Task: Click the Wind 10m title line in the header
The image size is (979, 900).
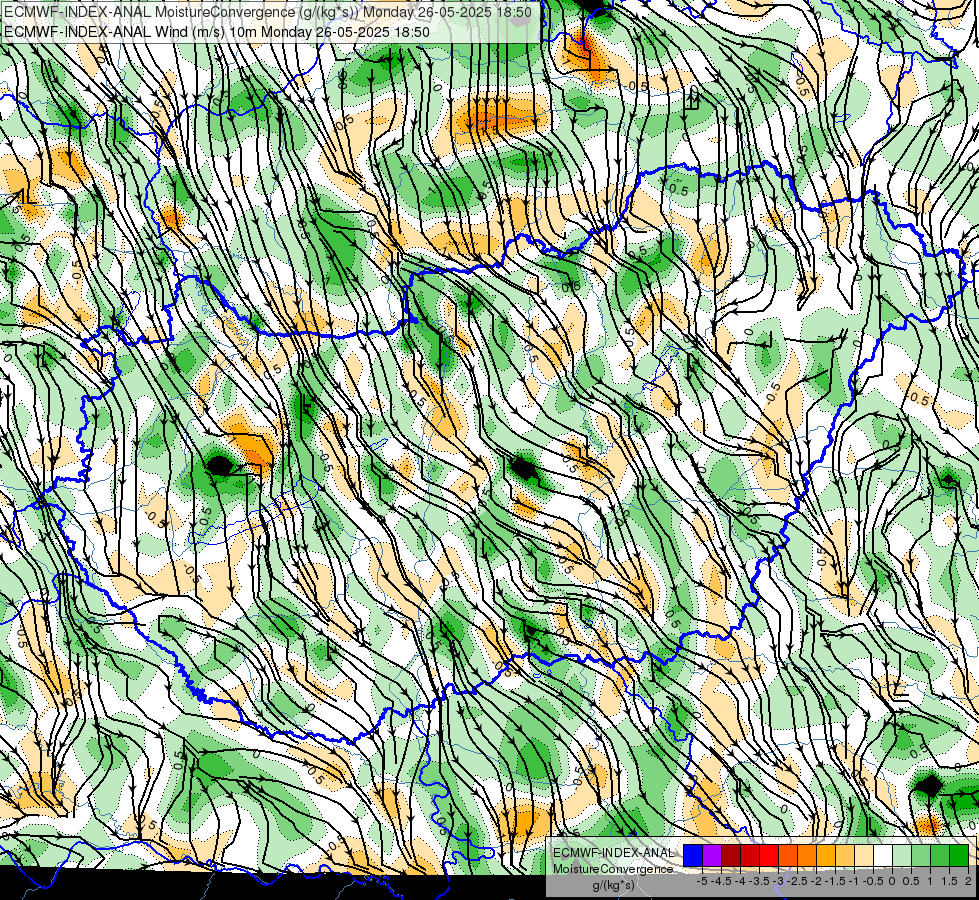Action: (x=216, y=31)
